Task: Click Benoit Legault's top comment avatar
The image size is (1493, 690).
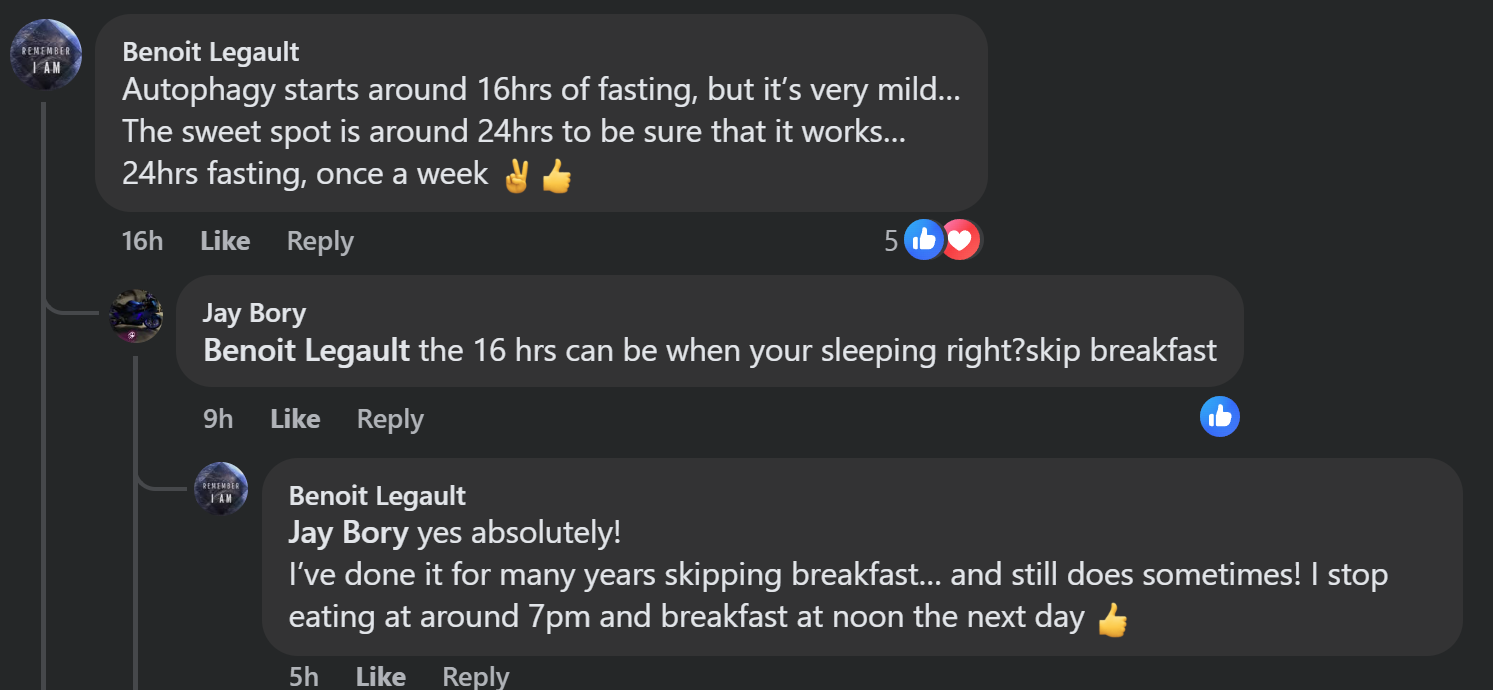Action: coord(46,55)
